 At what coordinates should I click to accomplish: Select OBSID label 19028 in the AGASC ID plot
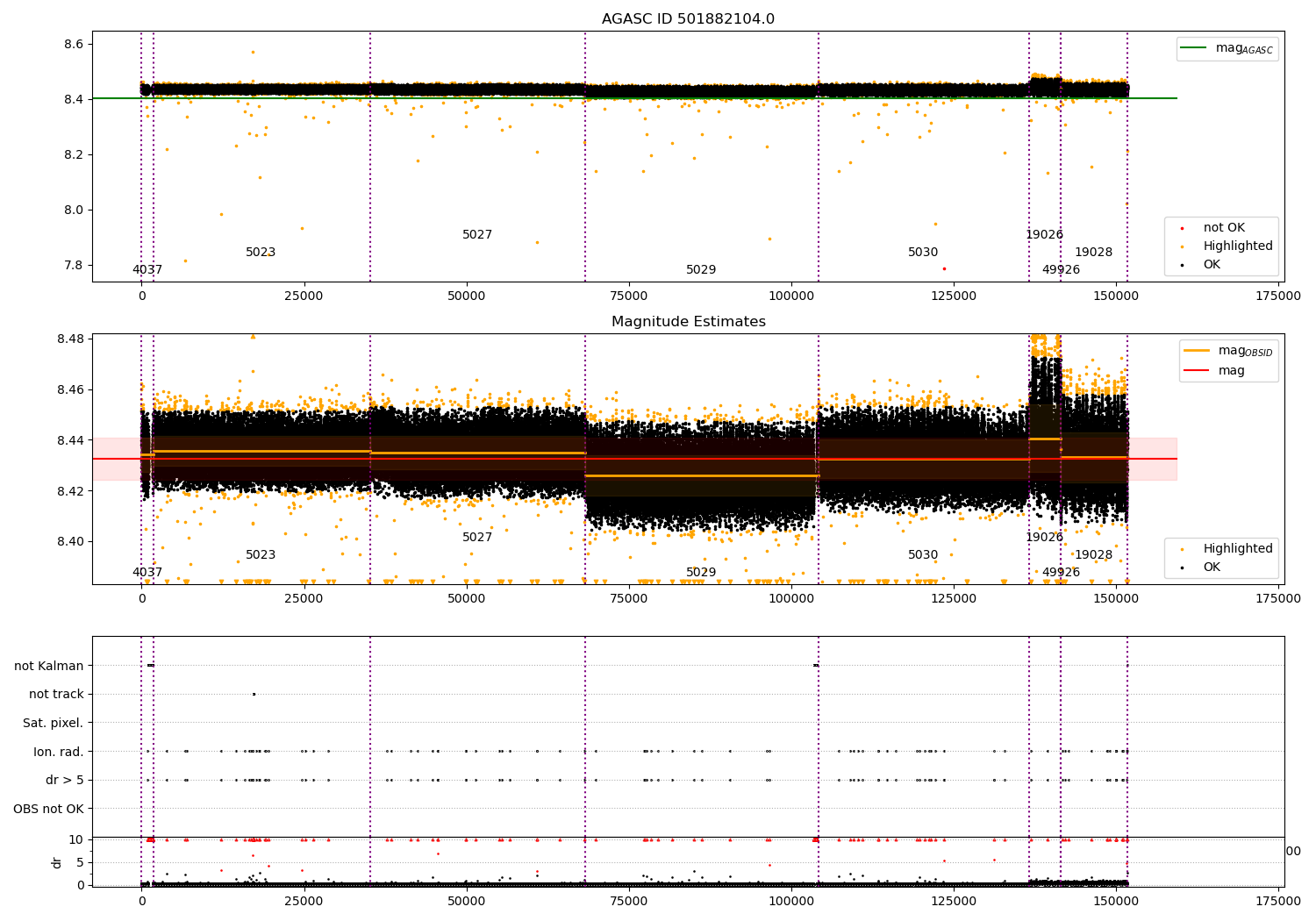(x=1093, y=253)
